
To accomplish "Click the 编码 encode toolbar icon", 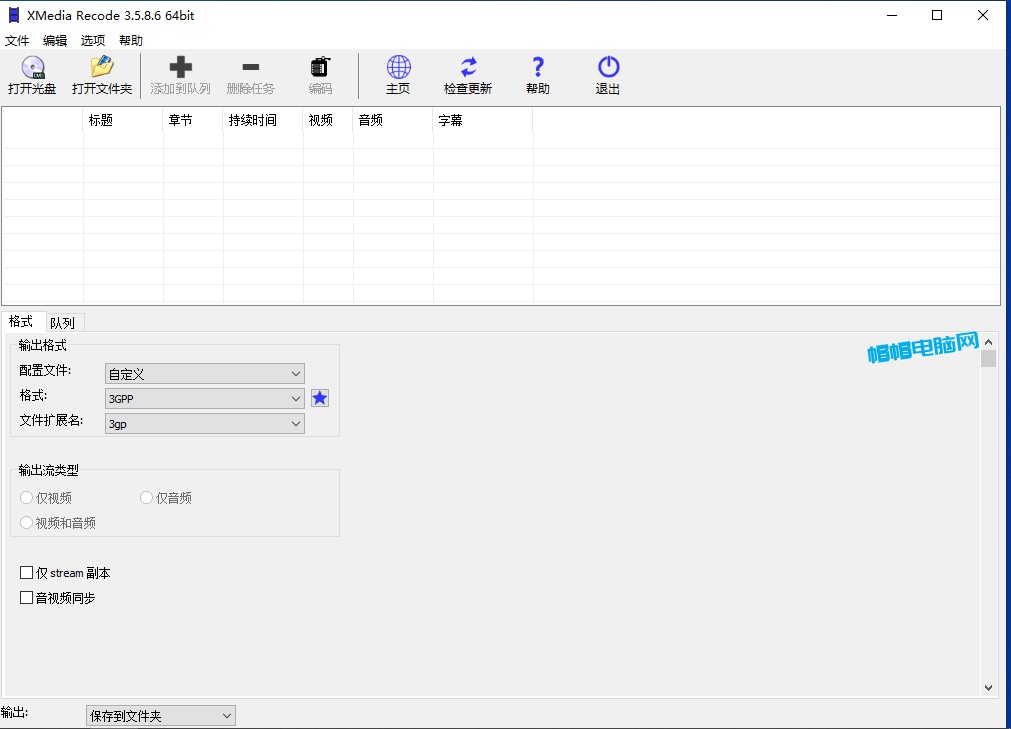I will point(320,68).
